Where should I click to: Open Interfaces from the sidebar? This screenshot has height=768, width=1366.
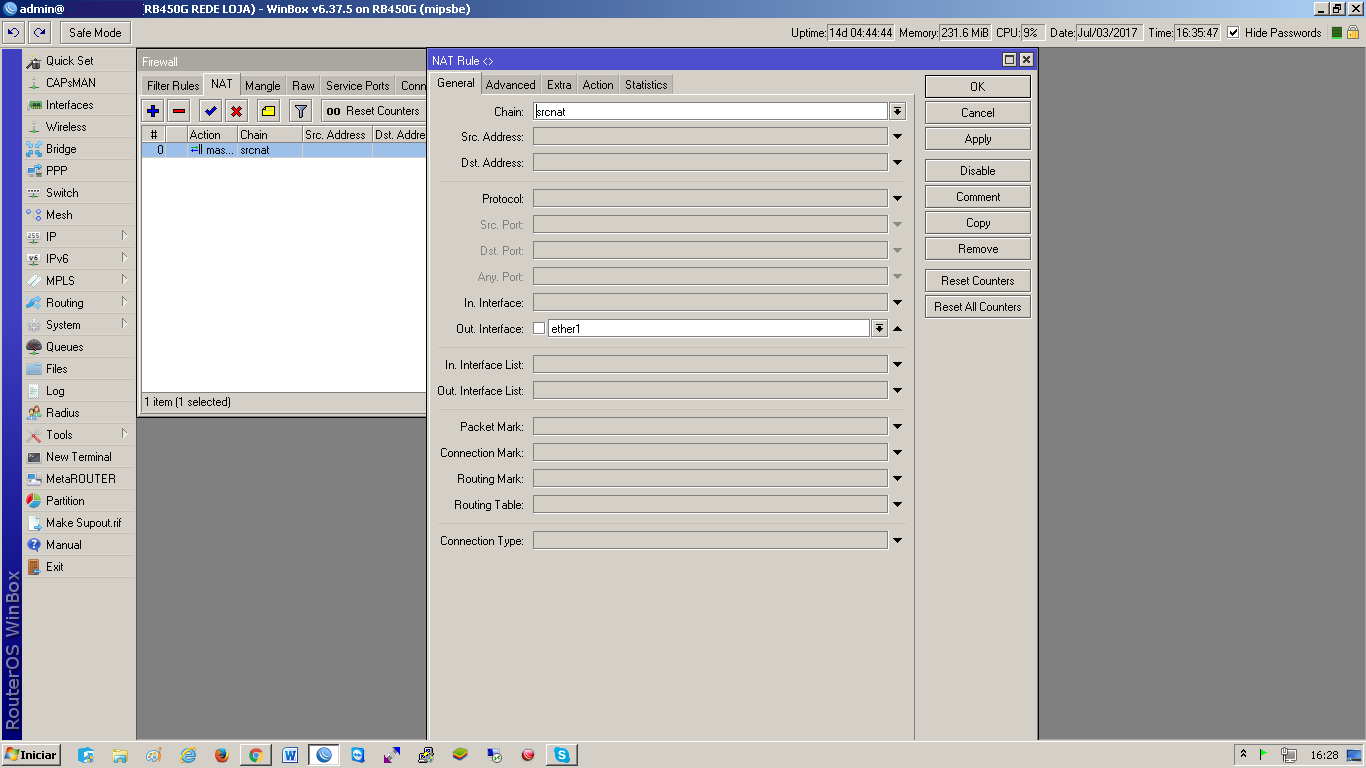coord(79,105)
